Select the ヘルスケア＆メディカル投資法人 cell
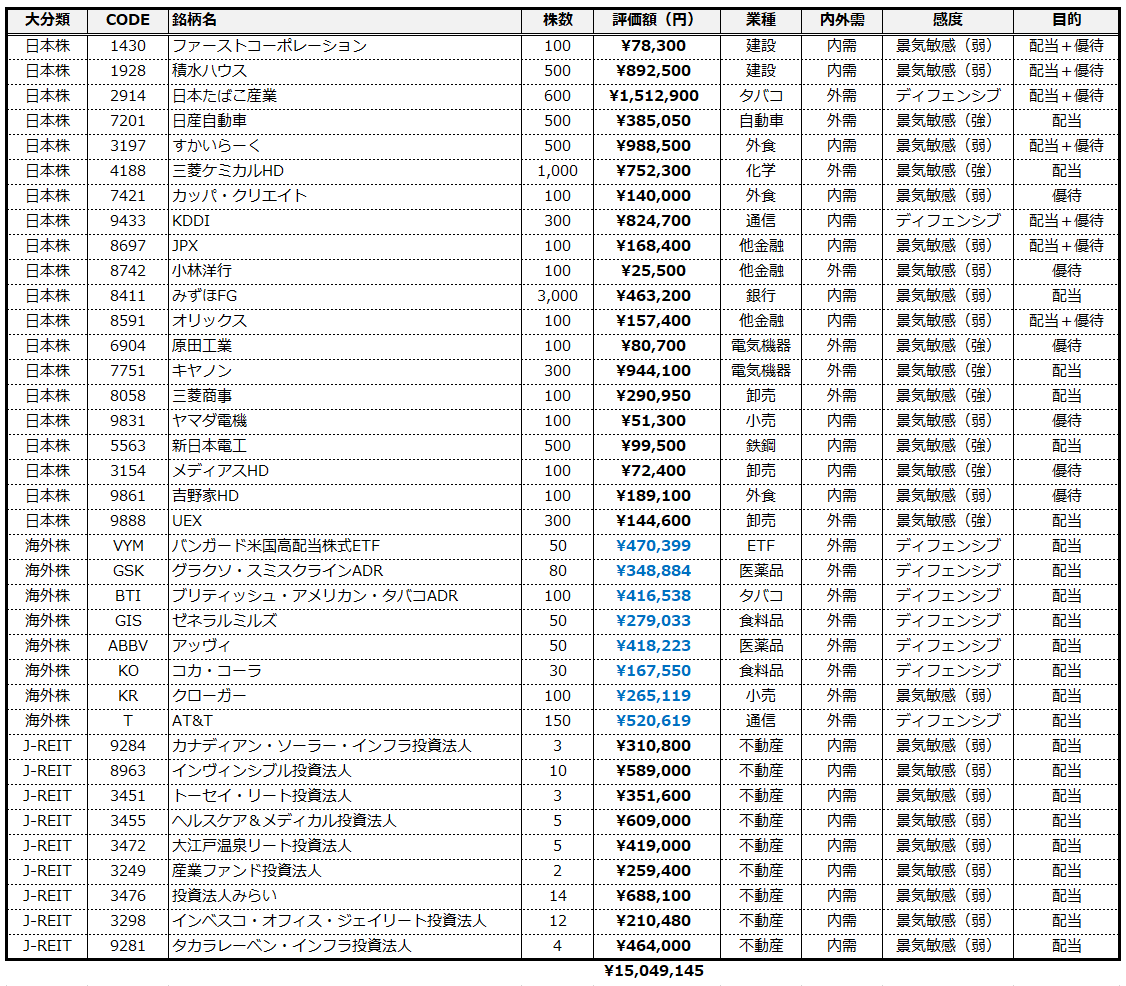This screenshot has width=1126, height=986. pos(345,821)
